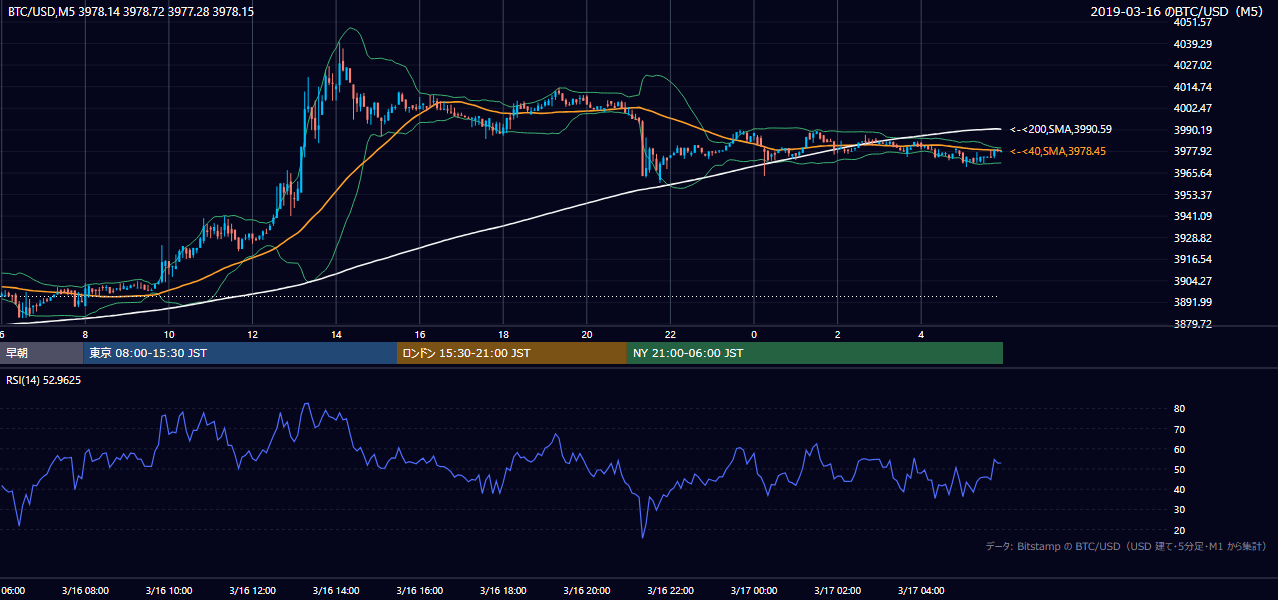Click price axis value 3953.37
1278x600 pixels.
pos(1193,195)
